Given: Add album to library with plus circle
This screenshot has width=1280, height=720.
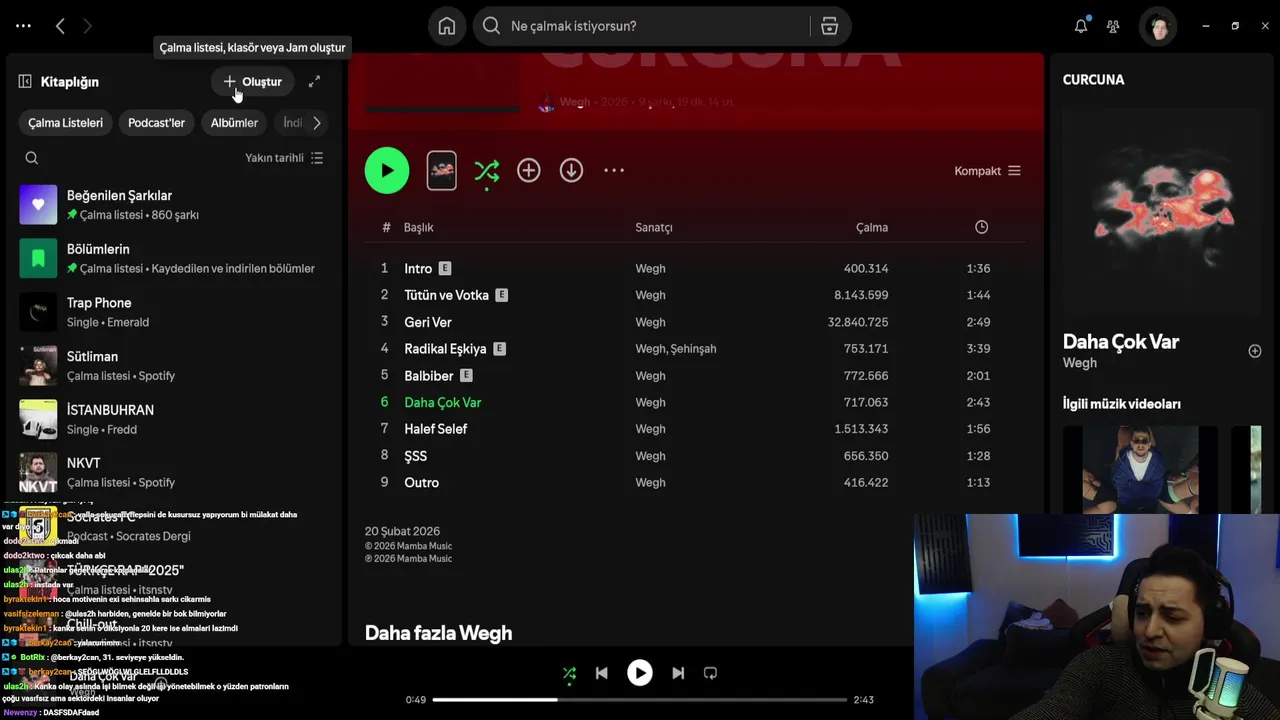Looking at the screenshot, I should pyautogui.click(x=529, y=171).
